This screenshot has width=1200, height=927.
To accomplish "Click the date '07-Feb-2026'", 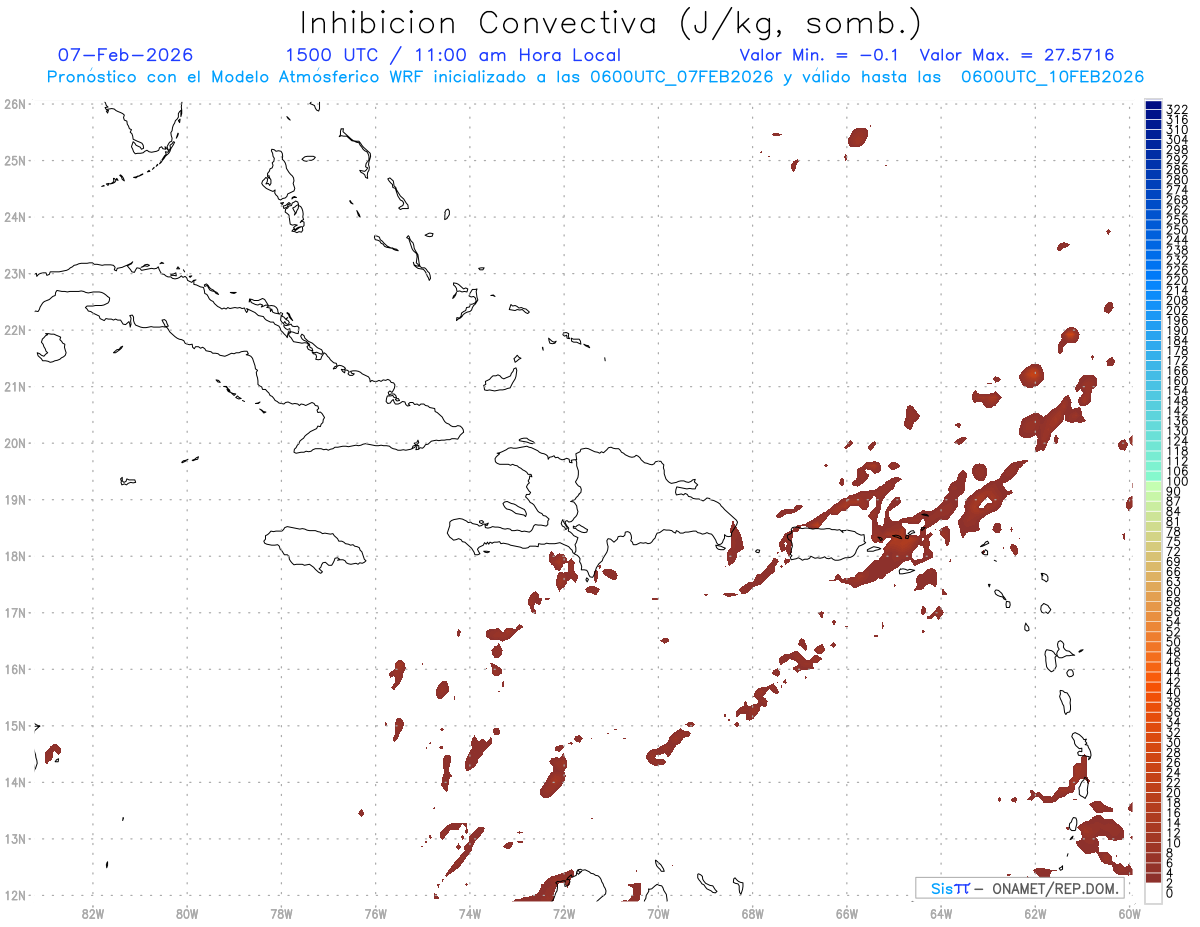I will point(125,55).
